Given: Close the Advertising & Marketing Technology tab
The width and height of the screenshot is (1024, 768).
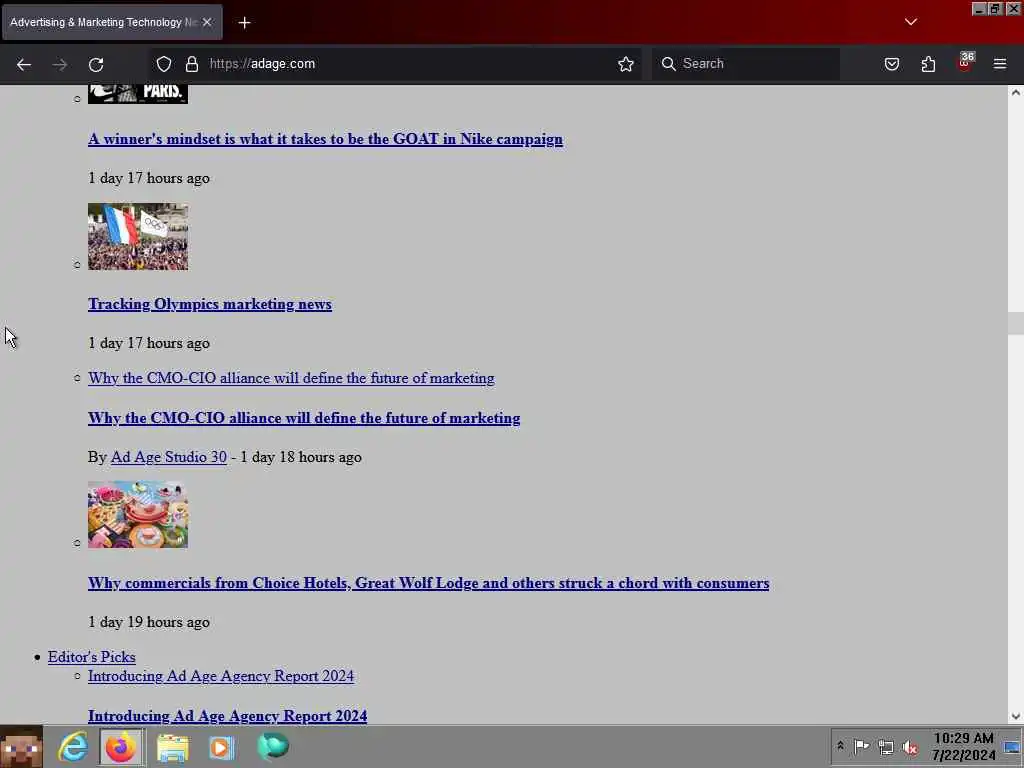Looking at the screenshot, I should tap(206, 22).
